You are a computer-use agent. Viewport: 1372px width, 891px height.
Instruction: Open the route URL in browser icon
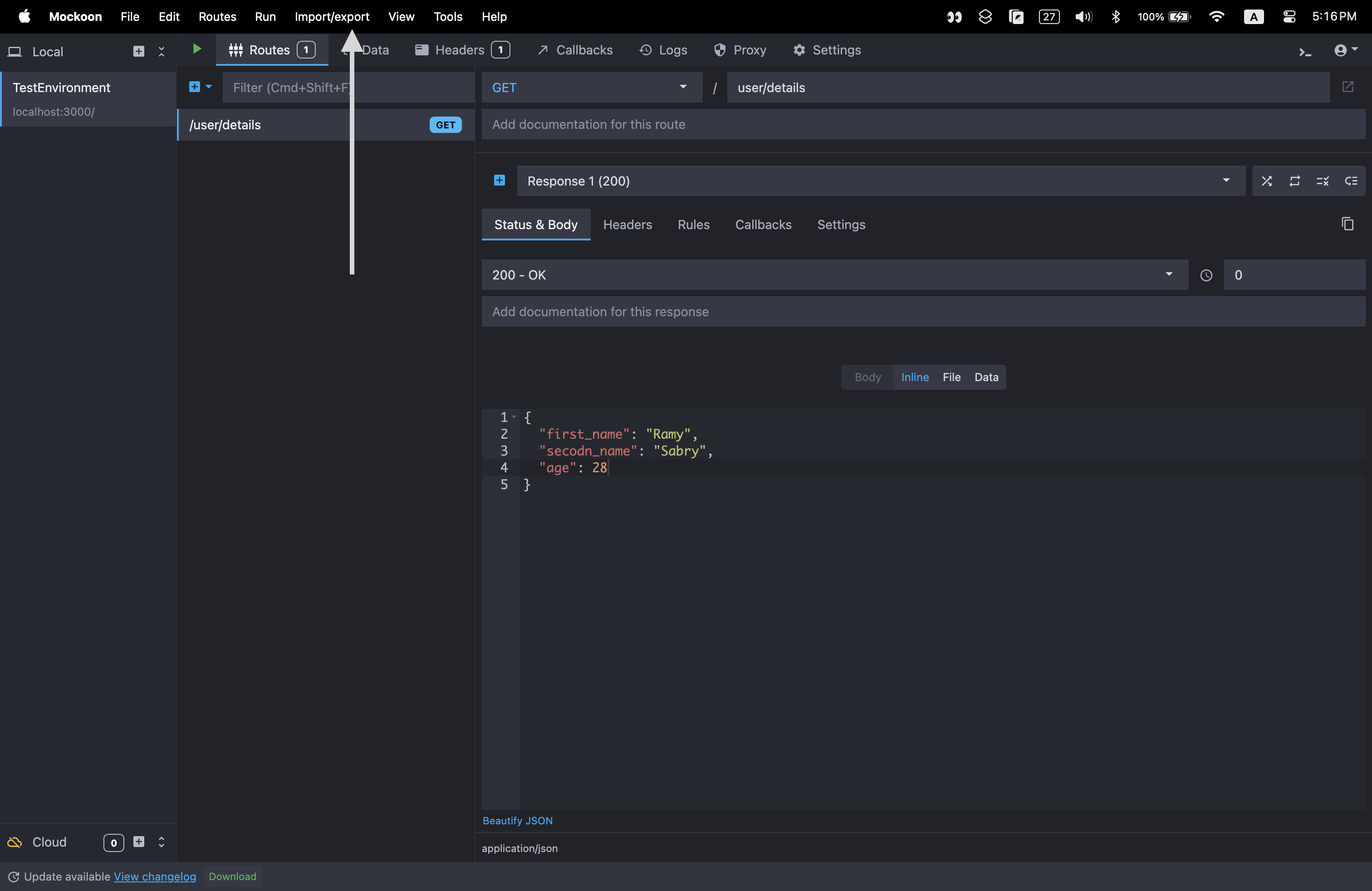(x=1347, y=87)
